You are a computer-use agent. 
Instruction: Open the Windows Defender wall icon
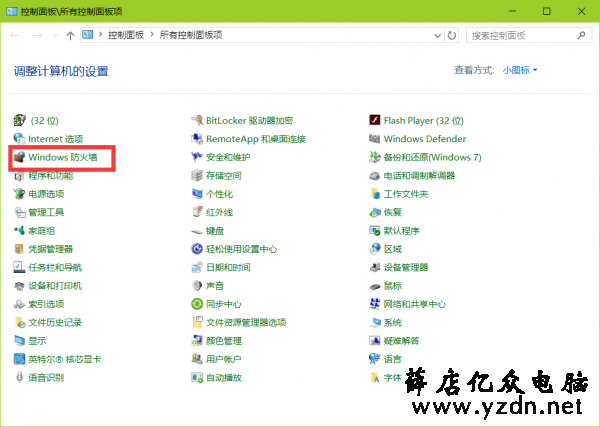(375, 139)
